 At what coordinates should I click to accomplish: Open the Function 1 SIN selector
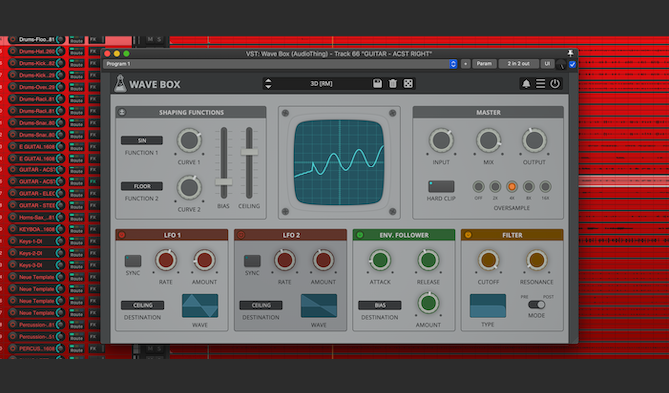[x=142, y=140]
